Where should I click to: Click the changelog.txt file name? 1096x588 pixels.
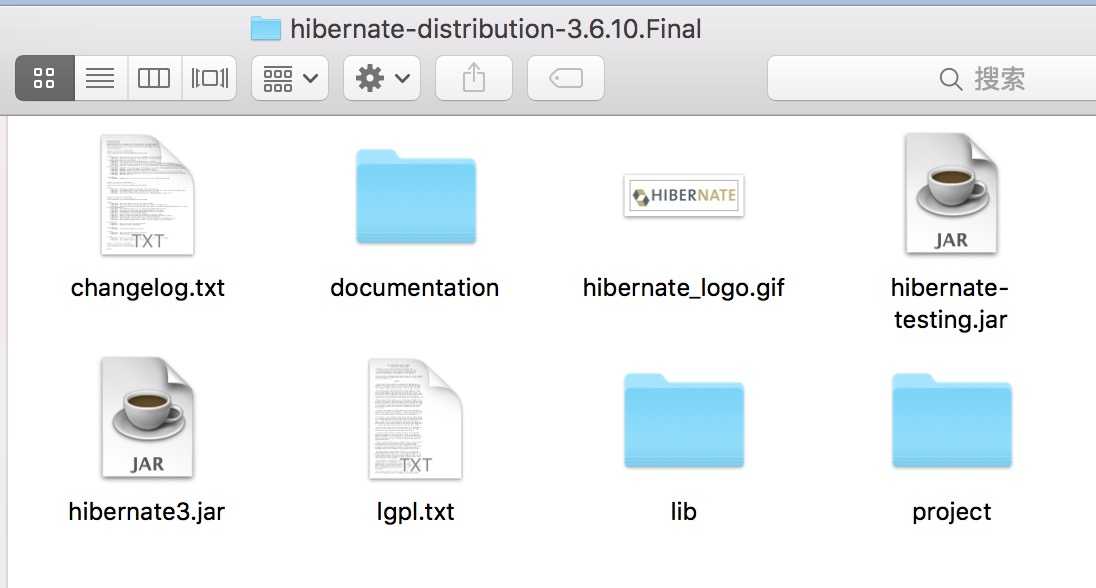[x=147, y=287]
